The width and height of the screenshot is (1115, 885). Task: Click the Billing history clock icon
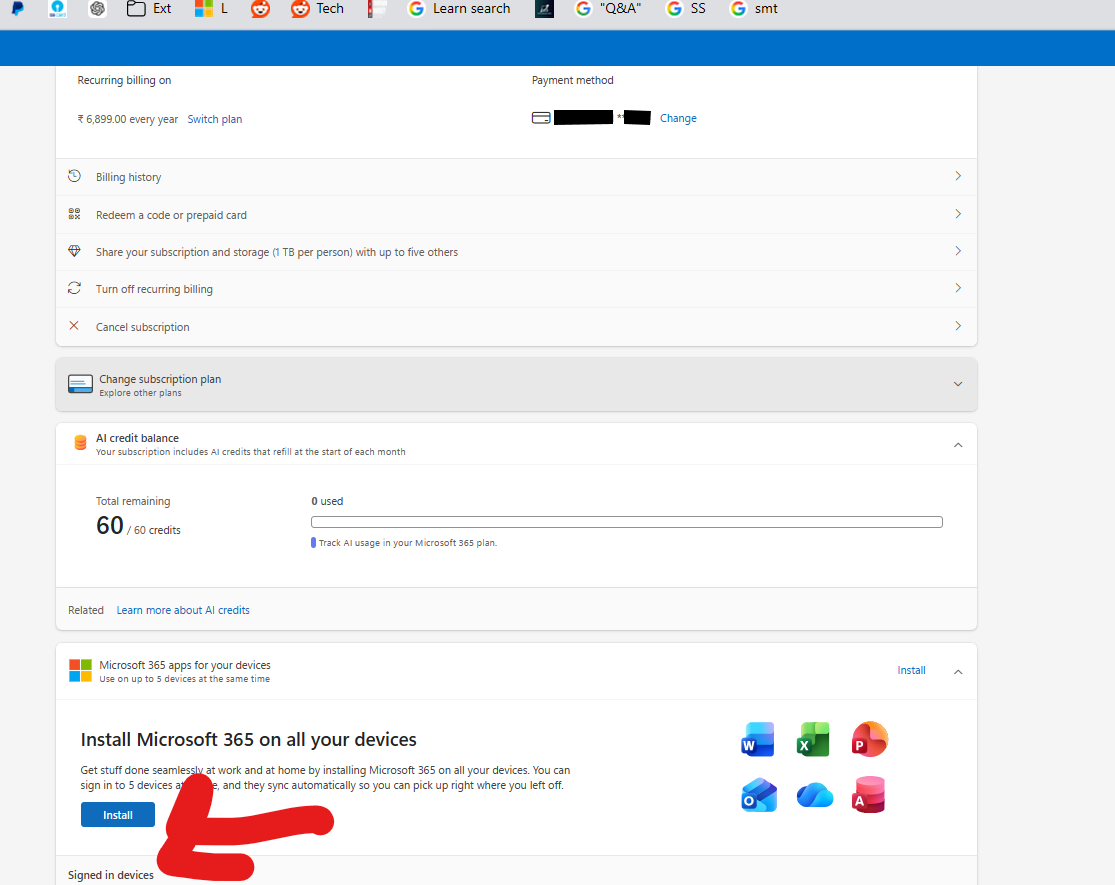(x=74, y=176)
